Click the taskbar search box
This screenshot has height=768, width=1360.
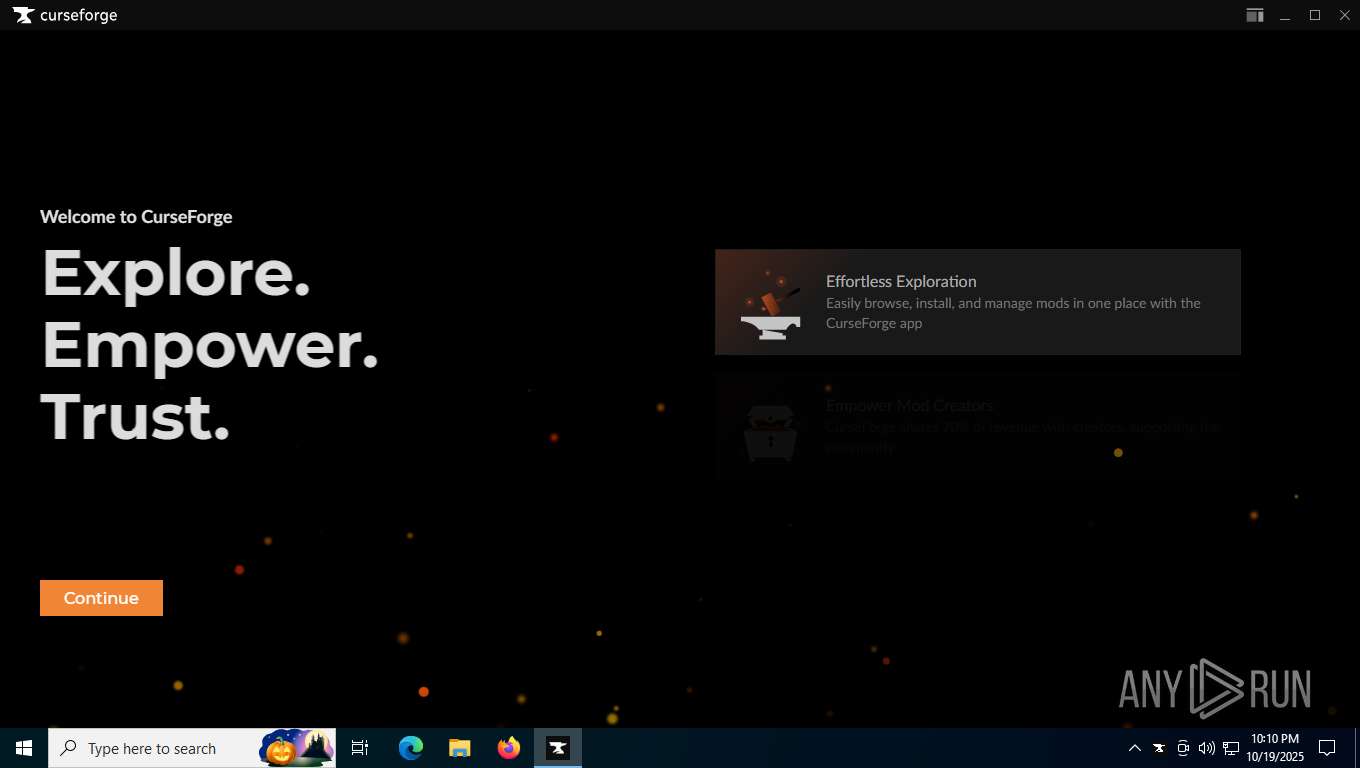[x=192, y=748]
